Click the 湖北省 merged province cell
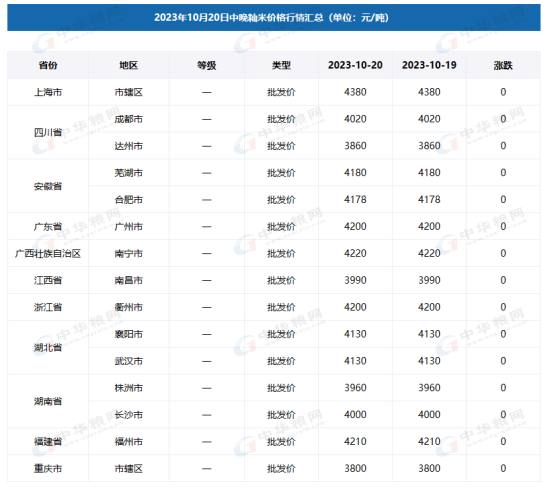This screenshot has width=554, height=488. click(x=48, y=347)
